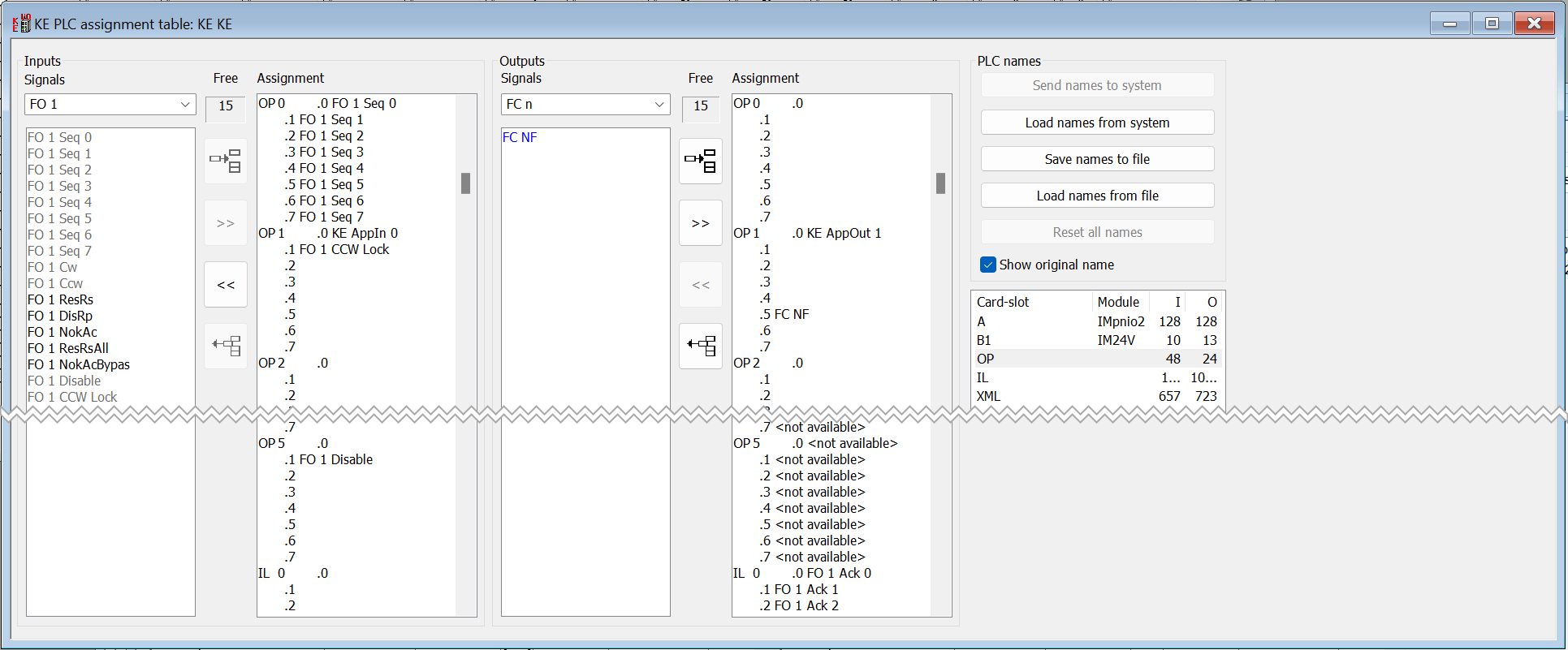Click the Inputs assign '>>' button
The height and width of the screenshot is (650, 1568).
(x=226, y=223)
